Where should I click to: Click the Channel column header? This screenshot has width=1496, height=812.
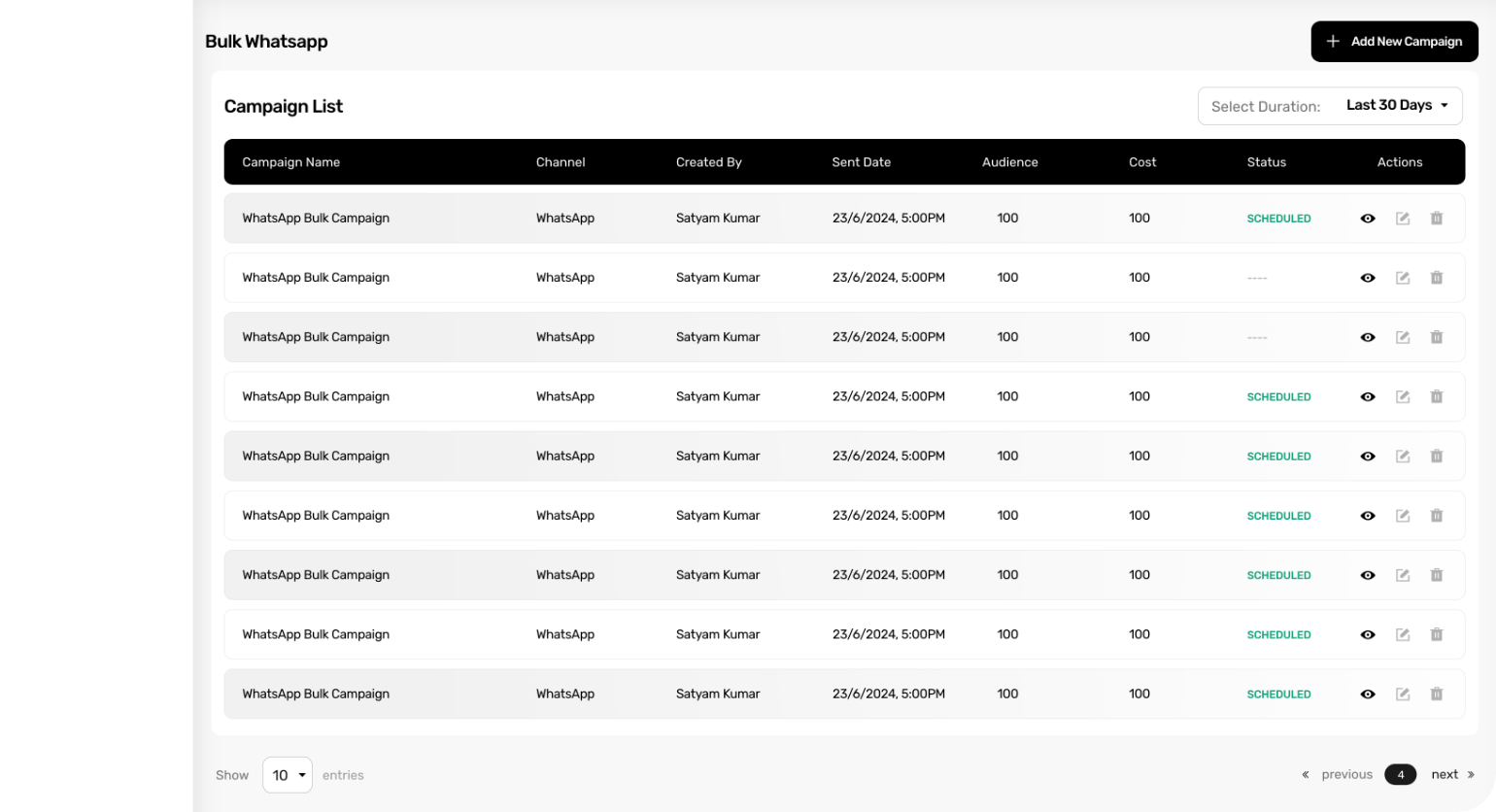point(561,162)
